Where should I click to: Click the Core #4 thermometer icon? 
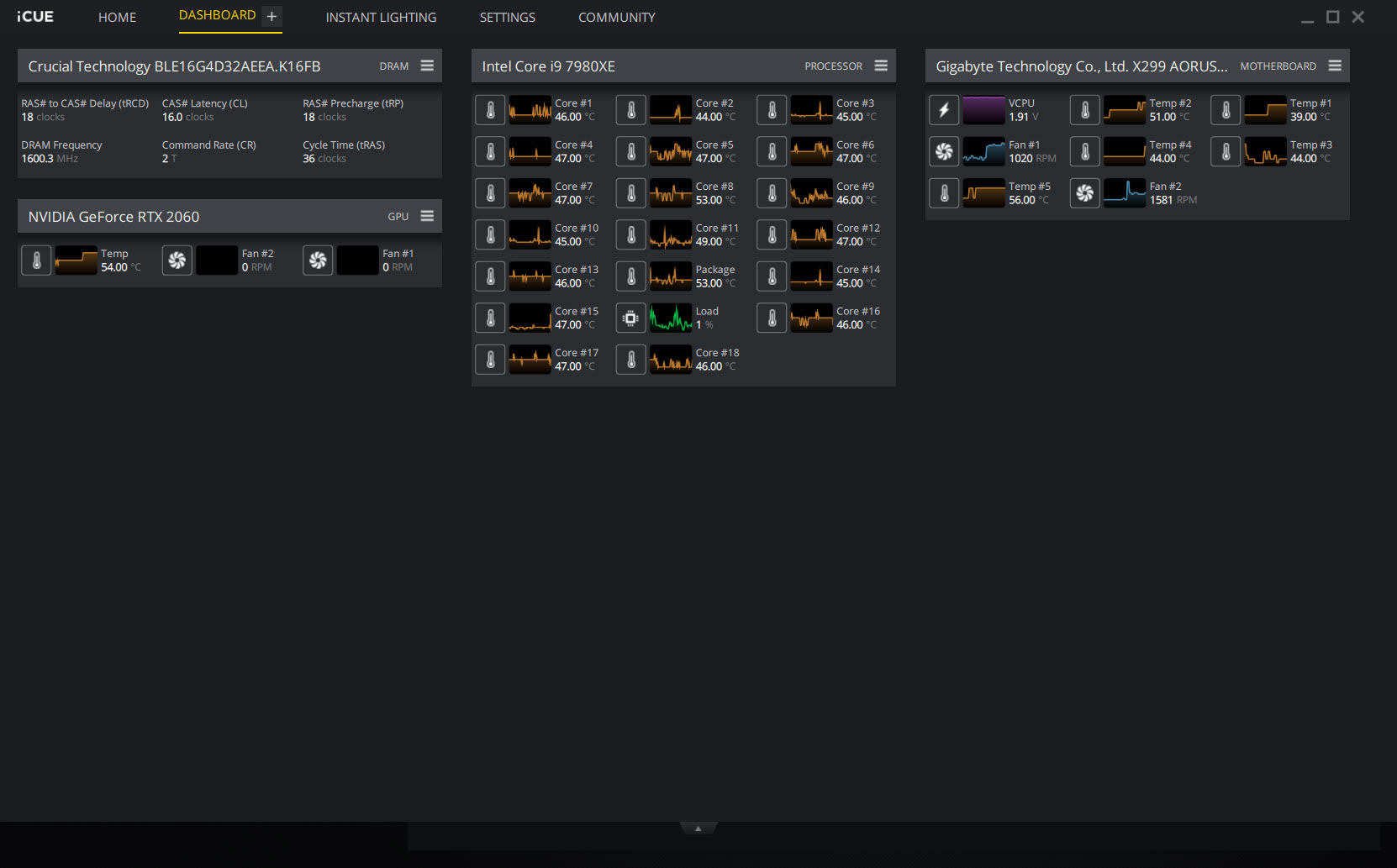490,151
